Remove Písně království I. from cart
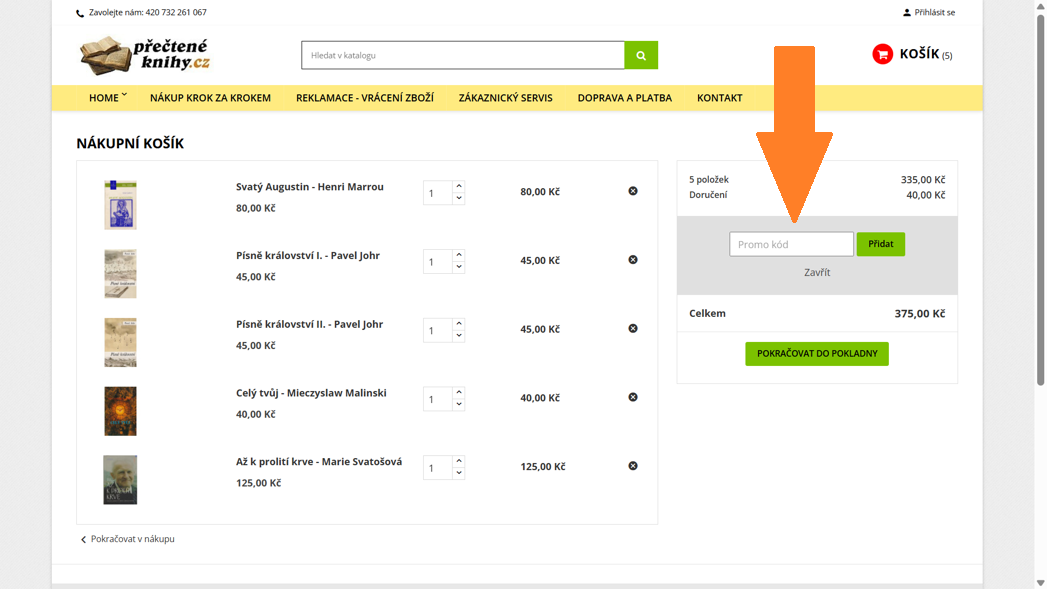The width and height of the screenshot is (1047, 589). click(x=633, y=260)
